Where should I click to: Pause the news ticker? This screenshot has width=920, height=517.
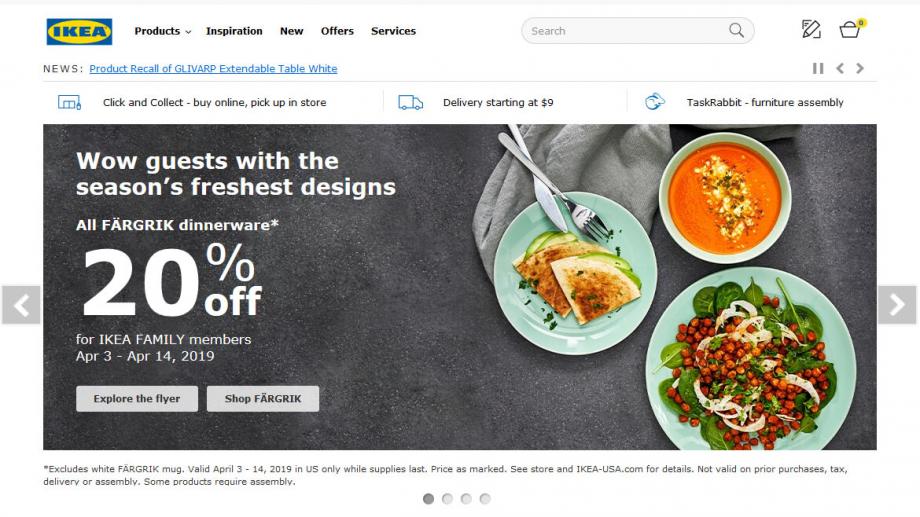pyautogui.click(x=818, y=69)
